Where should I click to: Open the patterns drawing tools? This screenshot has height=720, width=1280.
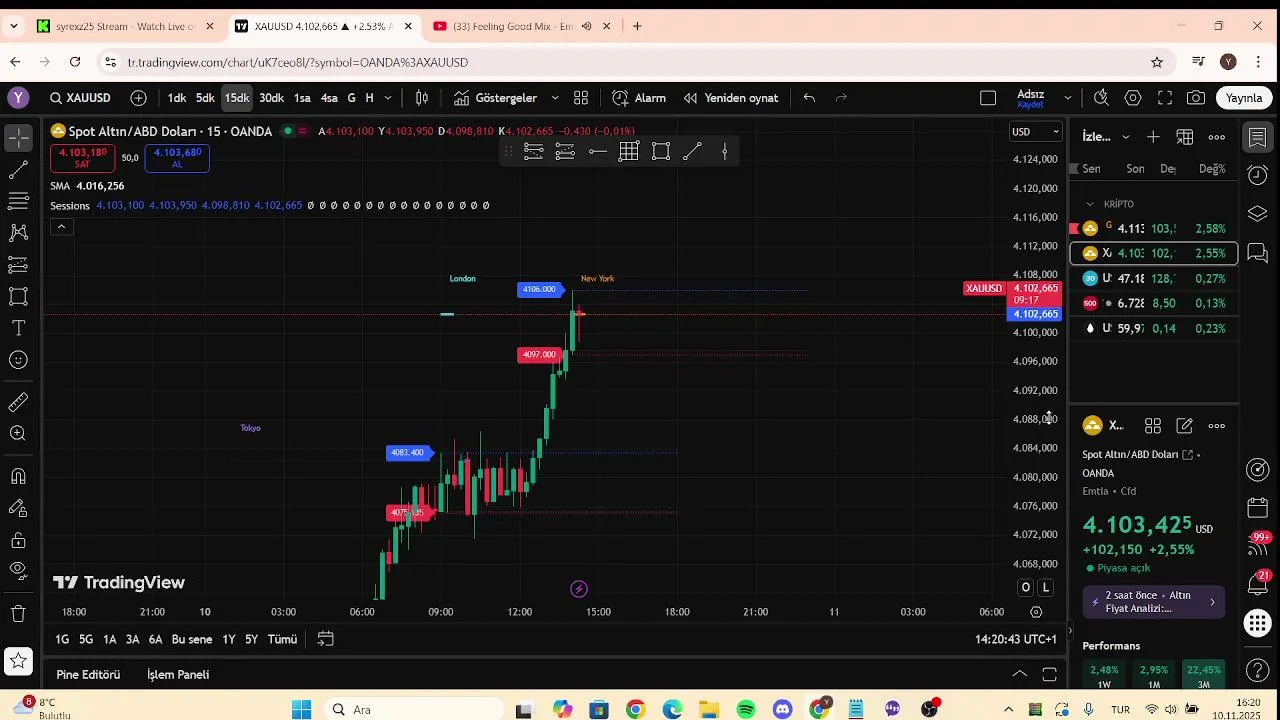point(18,233)
